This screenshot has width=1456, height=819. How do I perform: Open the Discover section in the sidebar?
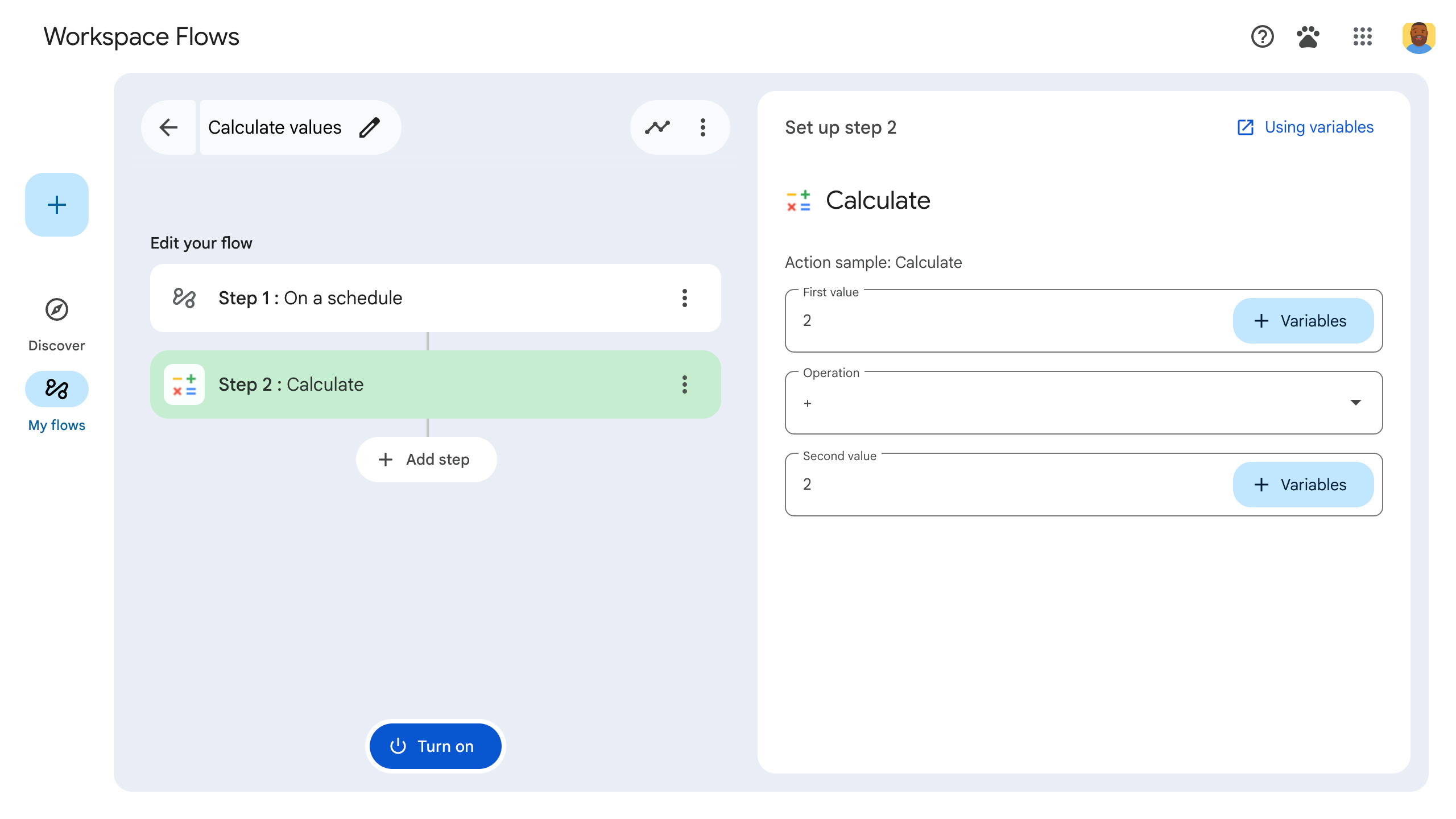[x=56, y=318]
